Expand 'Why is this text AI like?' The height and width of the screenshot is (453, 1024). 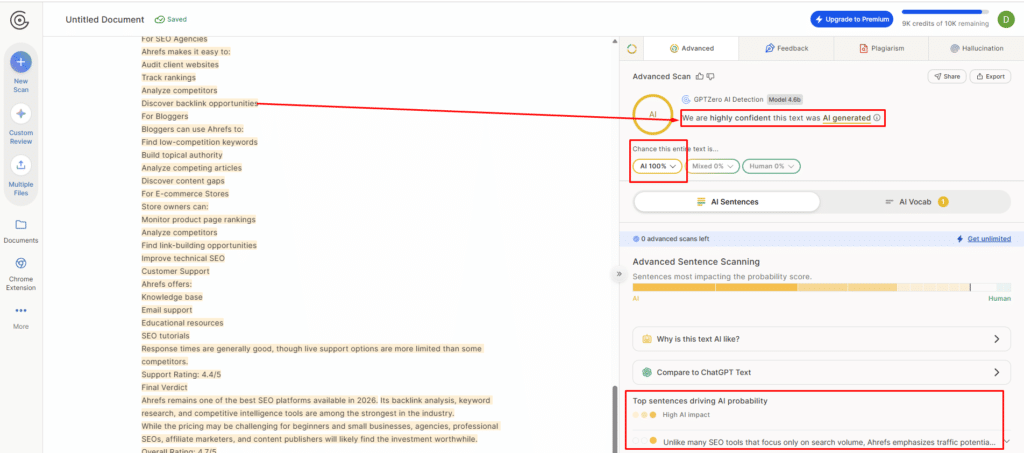822,339
